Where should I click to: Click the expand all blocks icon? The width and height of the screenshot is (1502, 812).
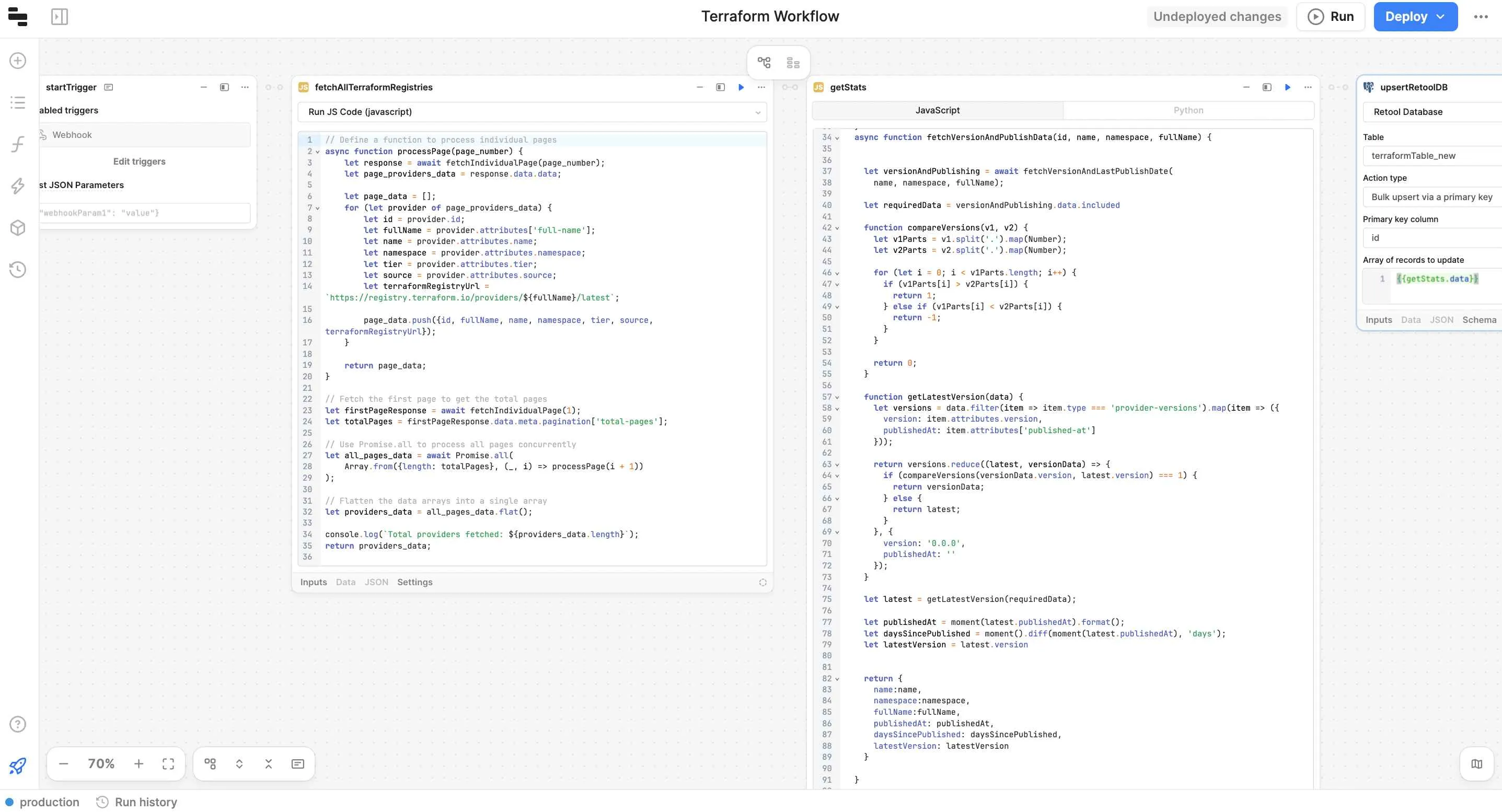(239, 763)
